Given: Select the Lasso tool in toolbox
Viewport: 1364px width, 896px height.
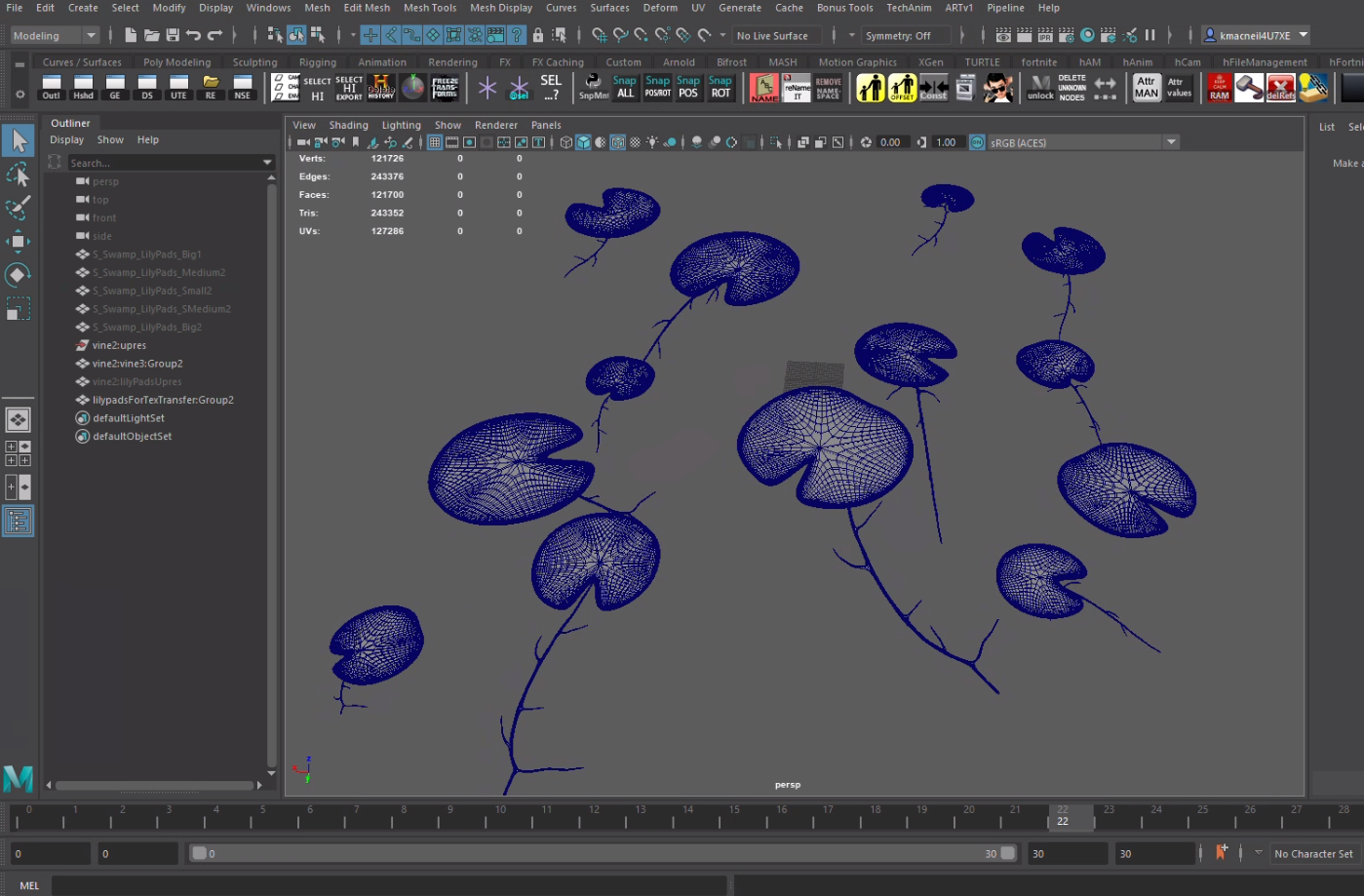Looking at the screenshot, I should point(18,175).
